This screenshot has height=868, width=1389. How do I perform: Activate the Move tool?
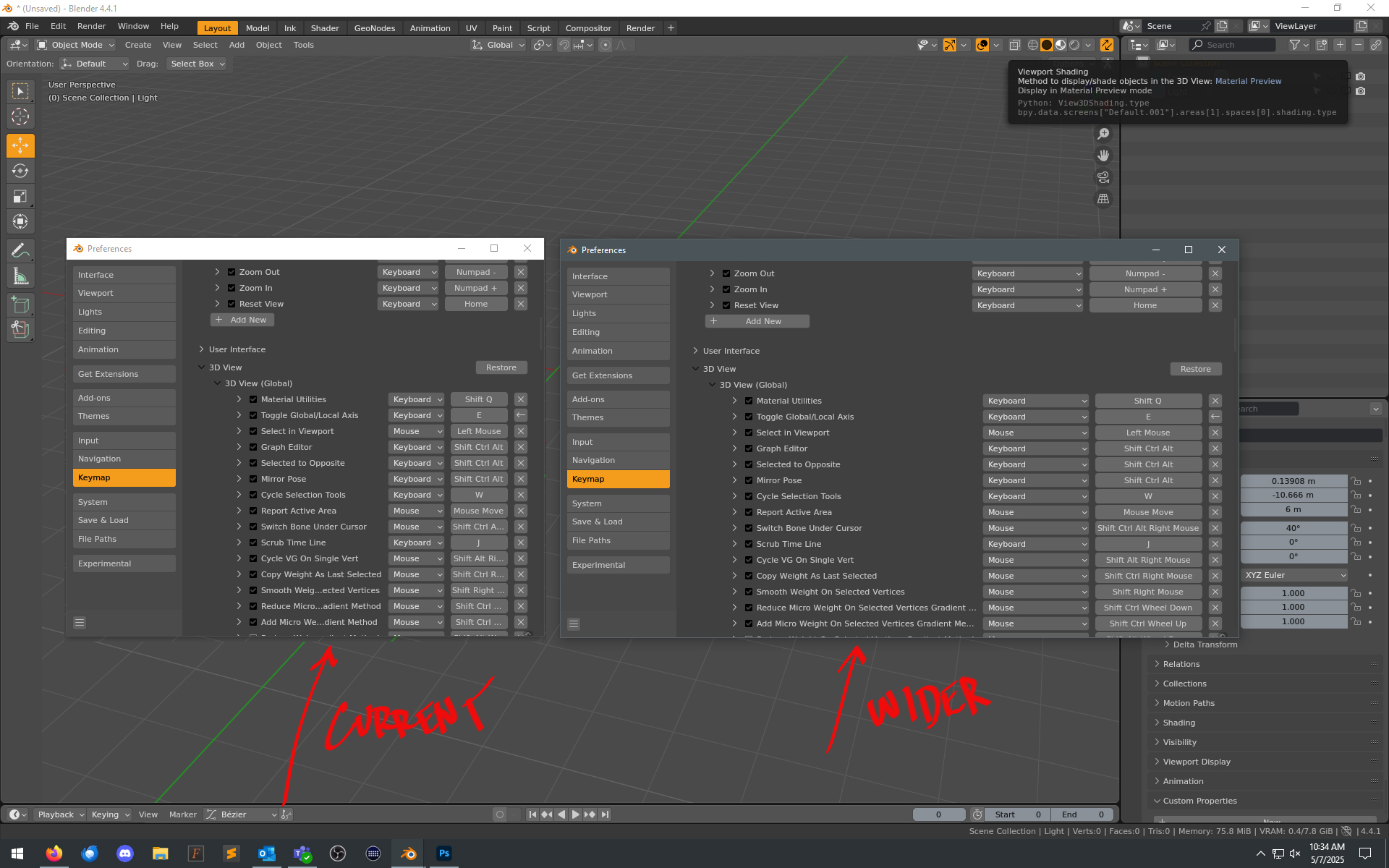[20, 145]
